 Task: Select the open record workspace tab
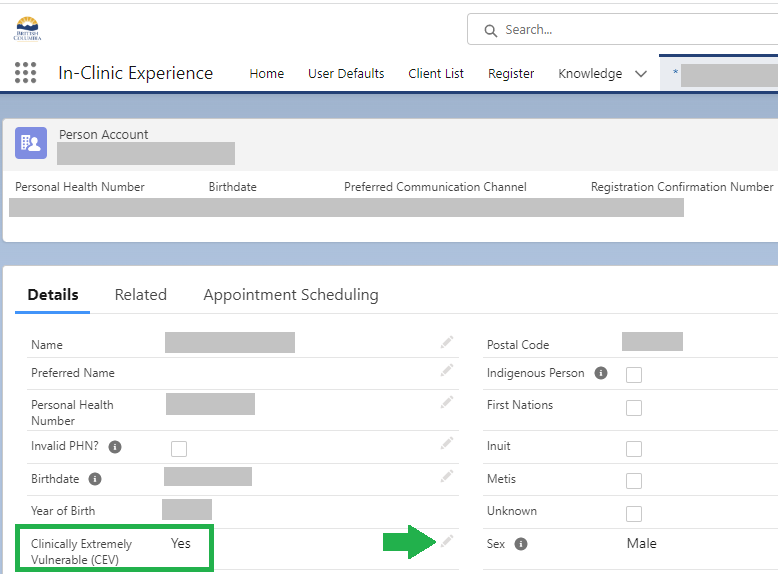coord(719,73)
